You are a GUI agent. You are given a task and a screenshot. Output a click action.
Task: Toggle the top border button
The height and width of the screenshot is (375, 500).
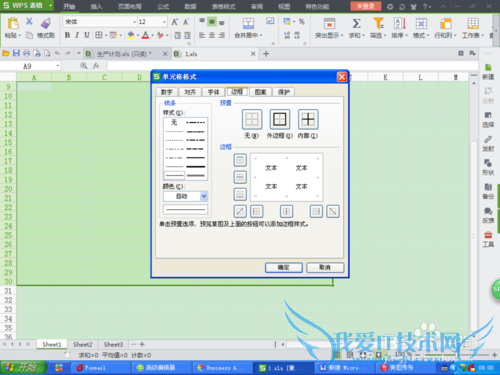pyautogui.click(x=240, y=160)
